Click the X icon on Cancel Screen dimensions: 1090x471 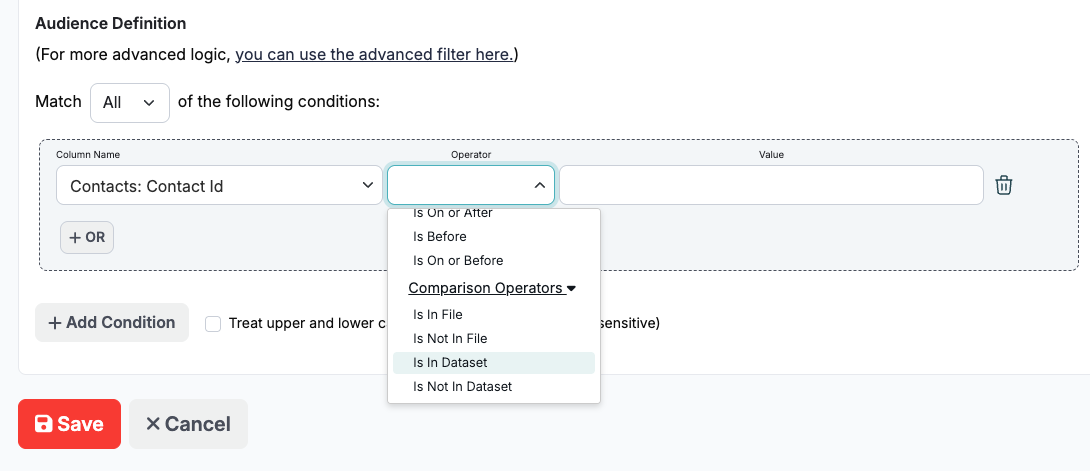[x=153, y=424]
